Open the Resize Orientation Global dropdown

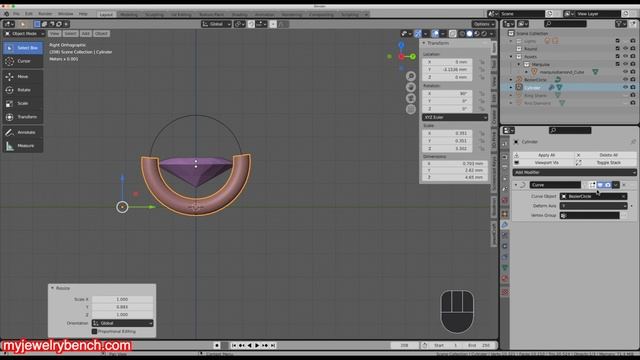pos(122,323)
